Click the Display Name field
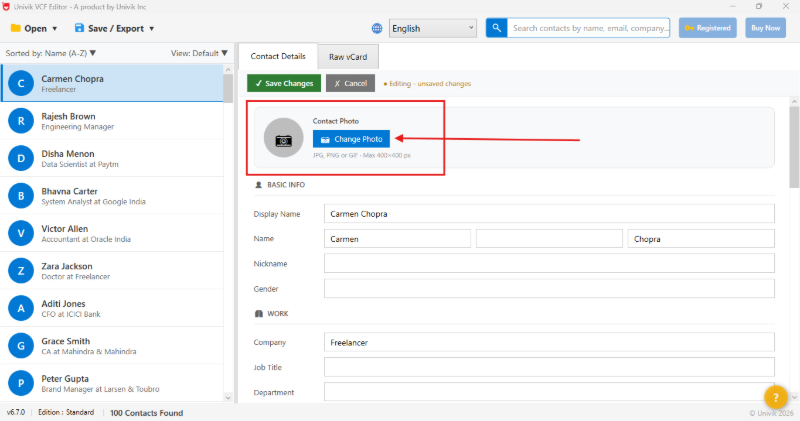The image size is (800, 421). coord(549,214)
